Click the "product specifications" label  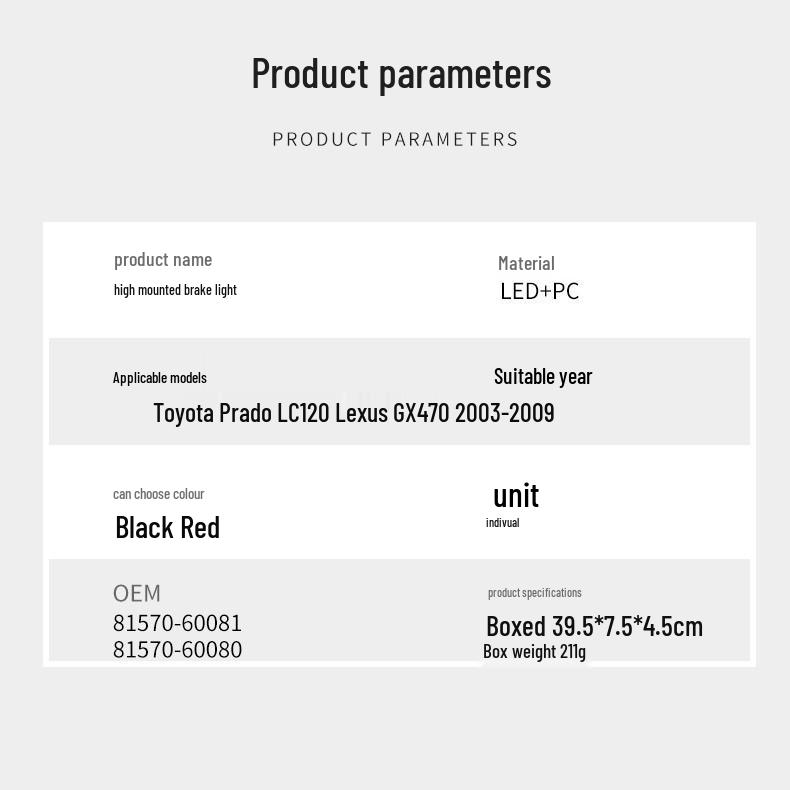coord(534,593)
